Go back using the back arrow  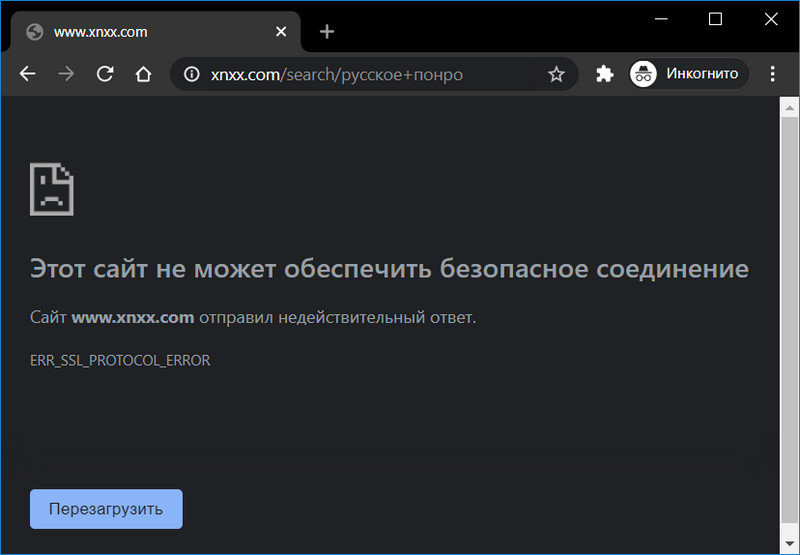click(28, 74)
